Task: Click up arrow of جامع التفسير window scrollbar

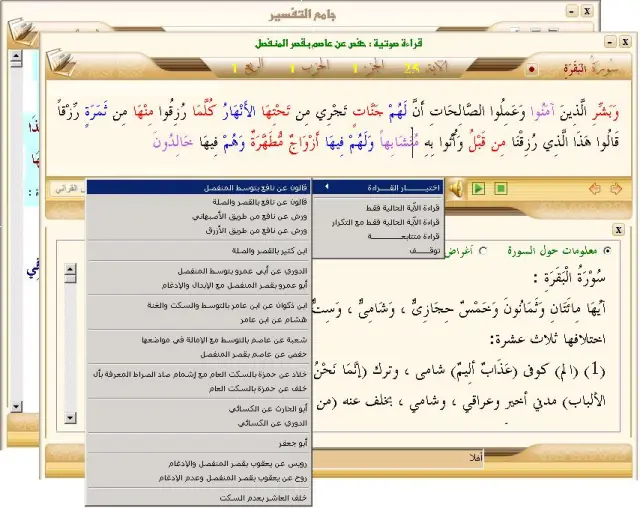Action: click(16, 56)
